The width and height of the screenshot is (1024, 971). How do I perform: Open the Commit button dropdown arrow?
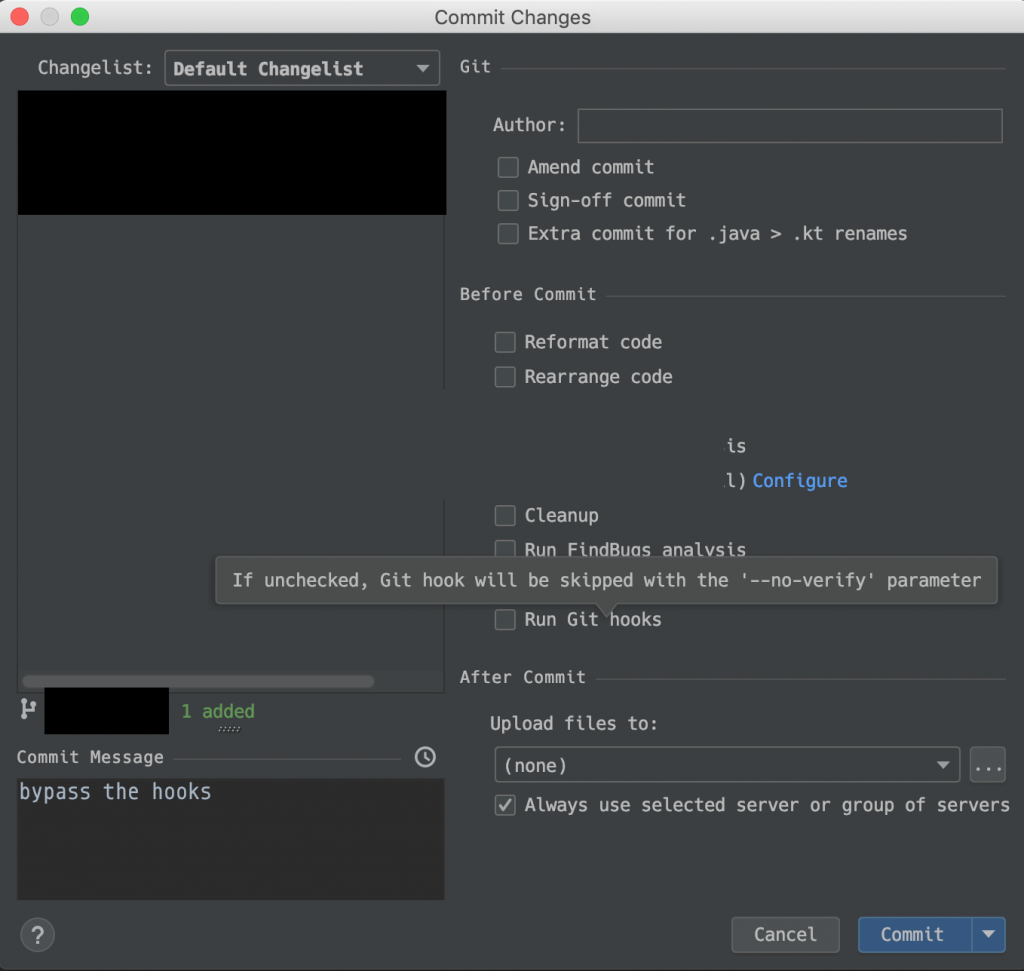[x=988, y=935]
